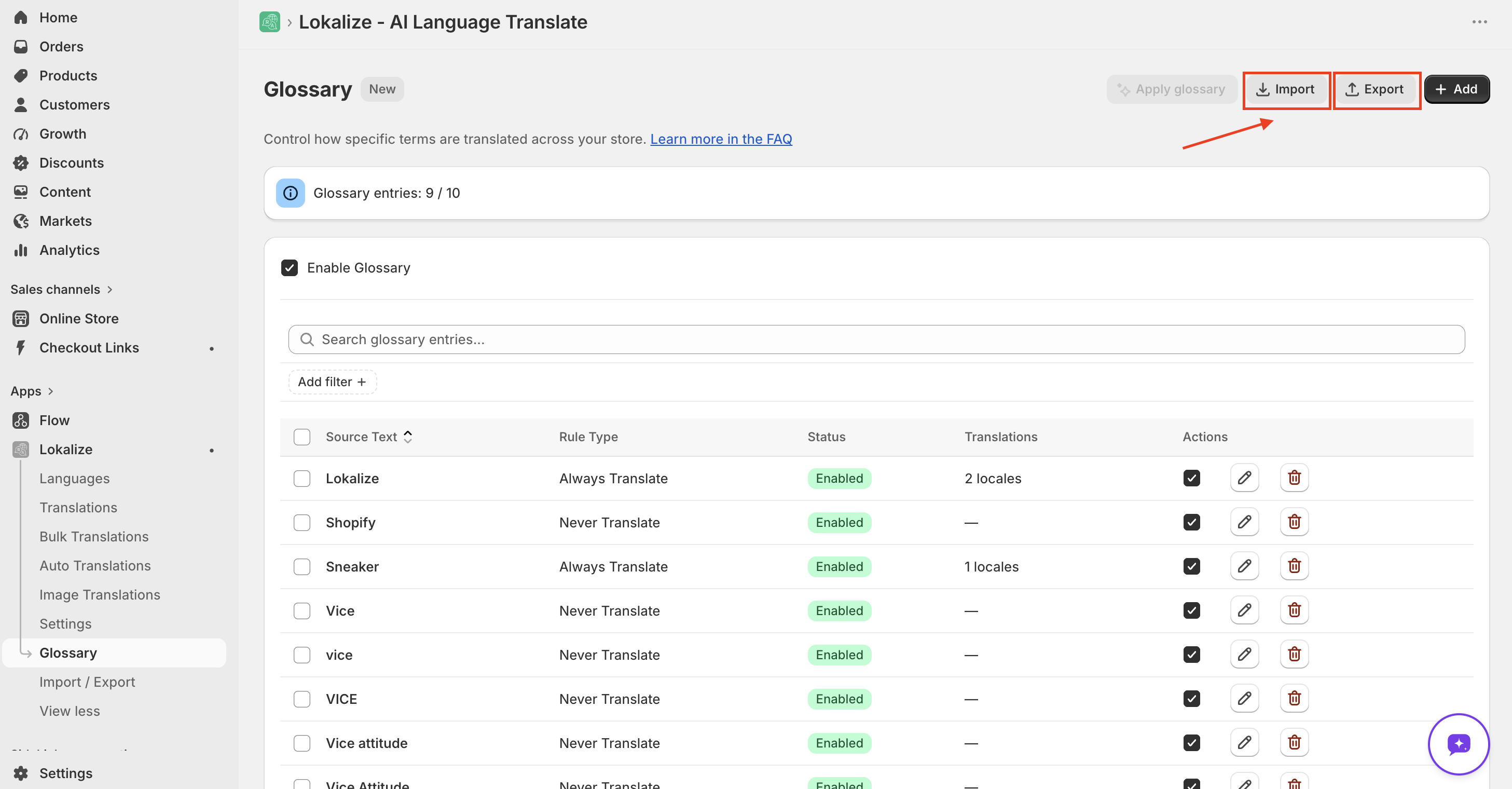The image size is (1512, 789).
Task: Delete the Sneaker glossary entry (trash)
Action: point(1294,566)
